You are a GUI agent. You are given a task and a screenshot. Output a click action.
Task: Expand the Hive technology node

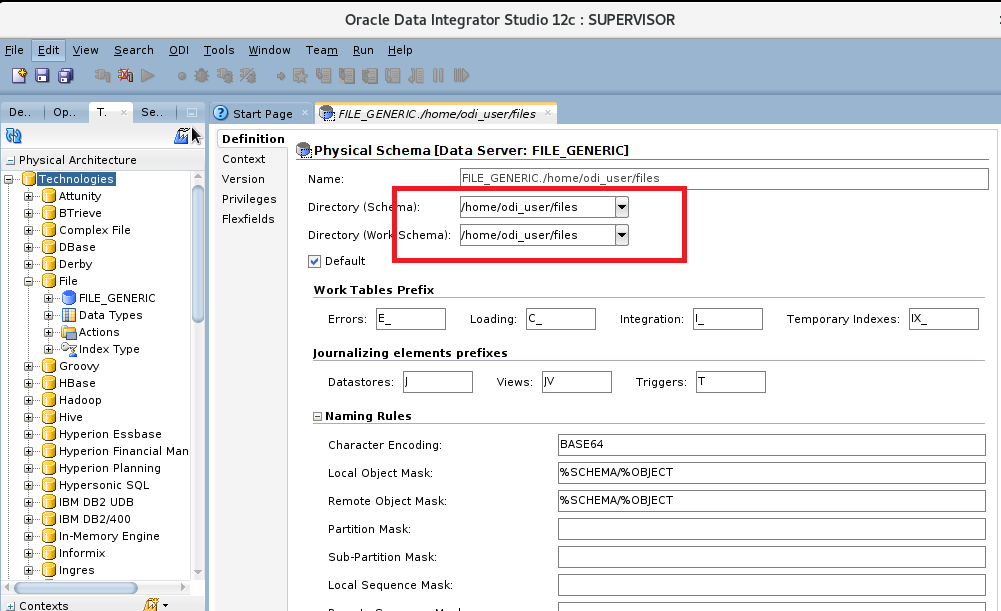29,417
